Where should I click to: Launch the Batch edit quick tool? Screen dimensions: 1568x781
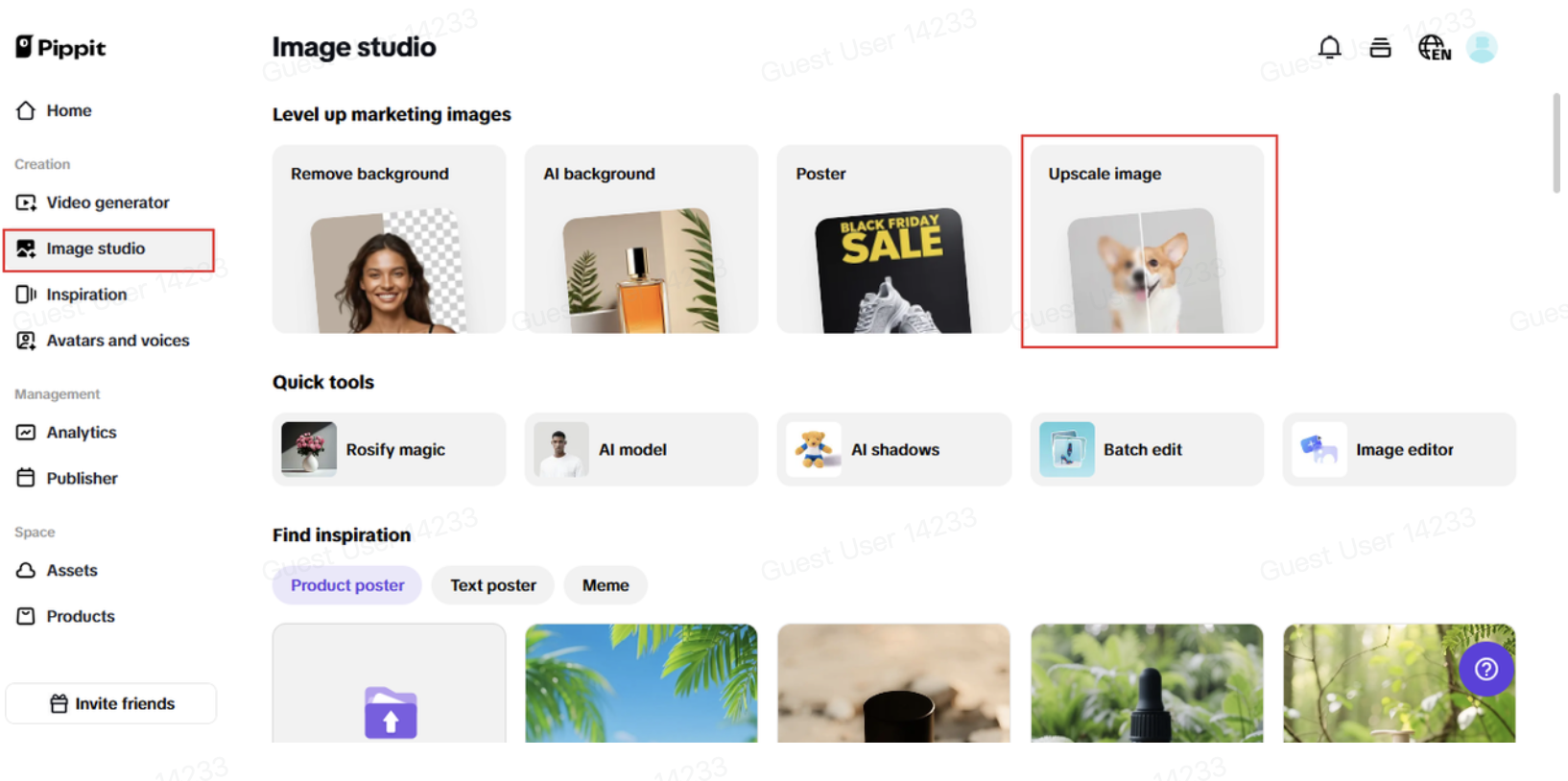pyautogui.click(x=1147, y=449)
